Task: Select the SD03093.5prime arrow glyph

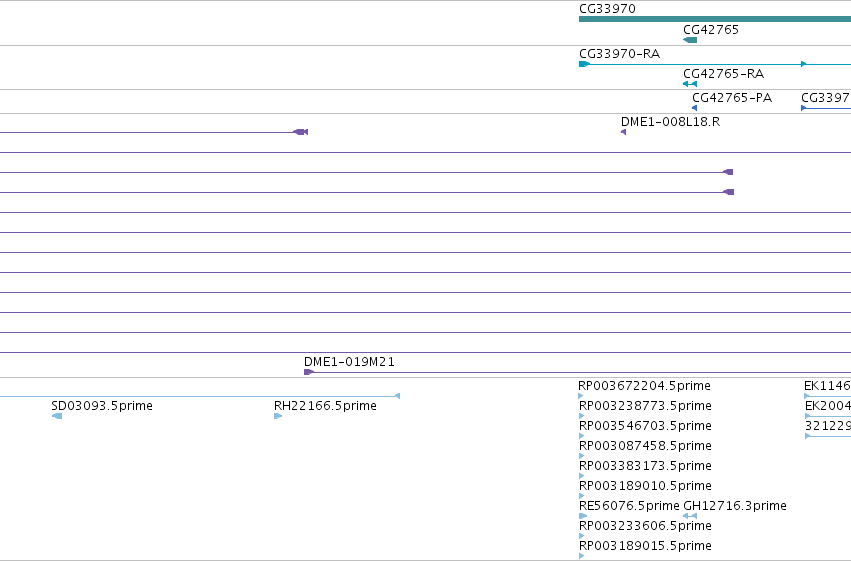Action: tap(57, 416)
